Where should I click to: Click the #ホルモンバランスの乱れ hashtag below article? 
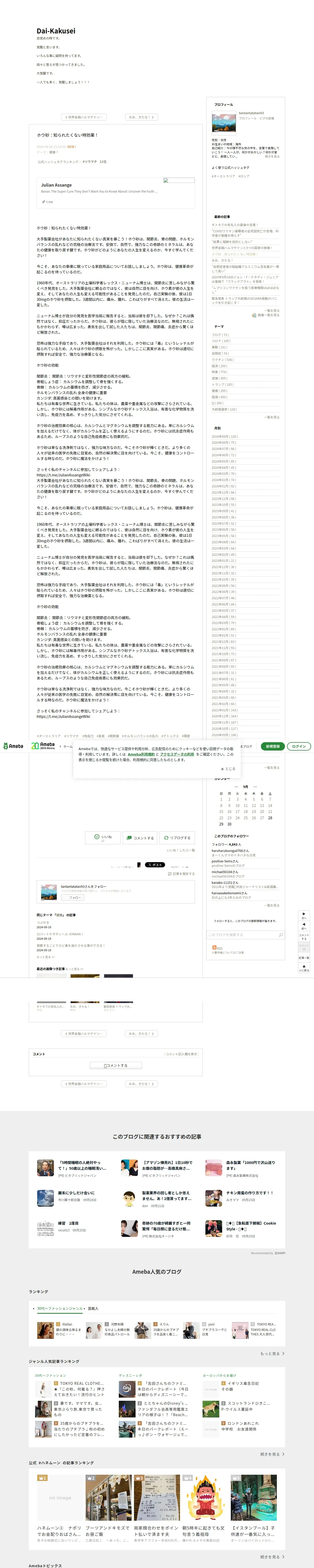pyautogui.click(x=141, y=736)
